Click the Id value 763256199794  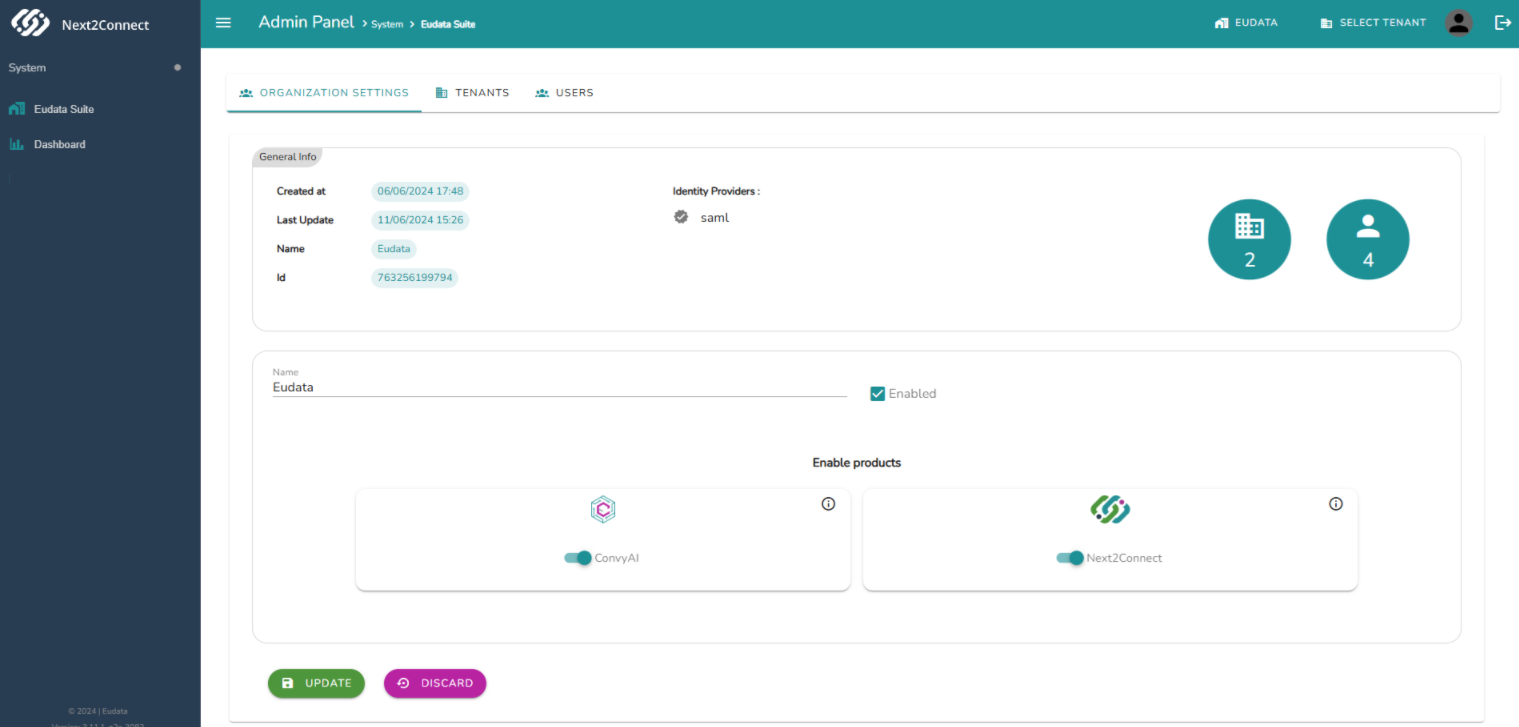point(415,278)
